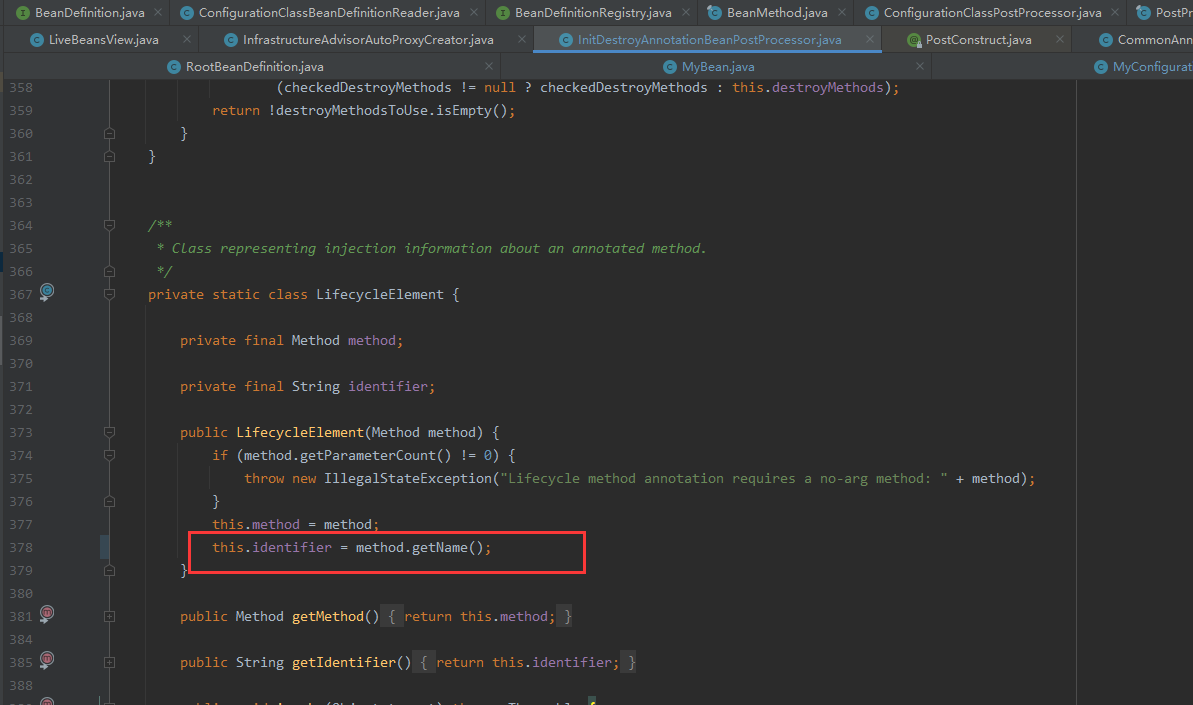Image resolution: width=1193 pixels, height=705 pixels.
Task: Switch to the PostConstruct.java tab
Action: (978, 40)
